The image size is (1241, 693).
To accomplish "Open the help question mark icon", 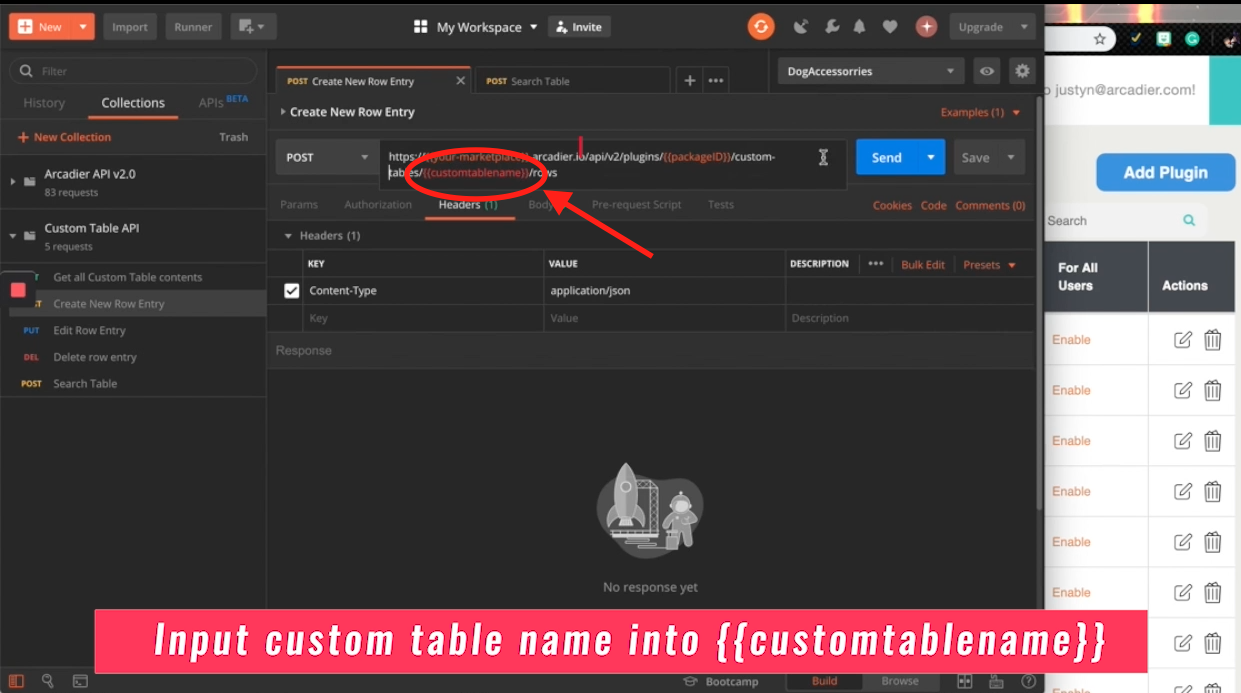I will coord(1026,681).
